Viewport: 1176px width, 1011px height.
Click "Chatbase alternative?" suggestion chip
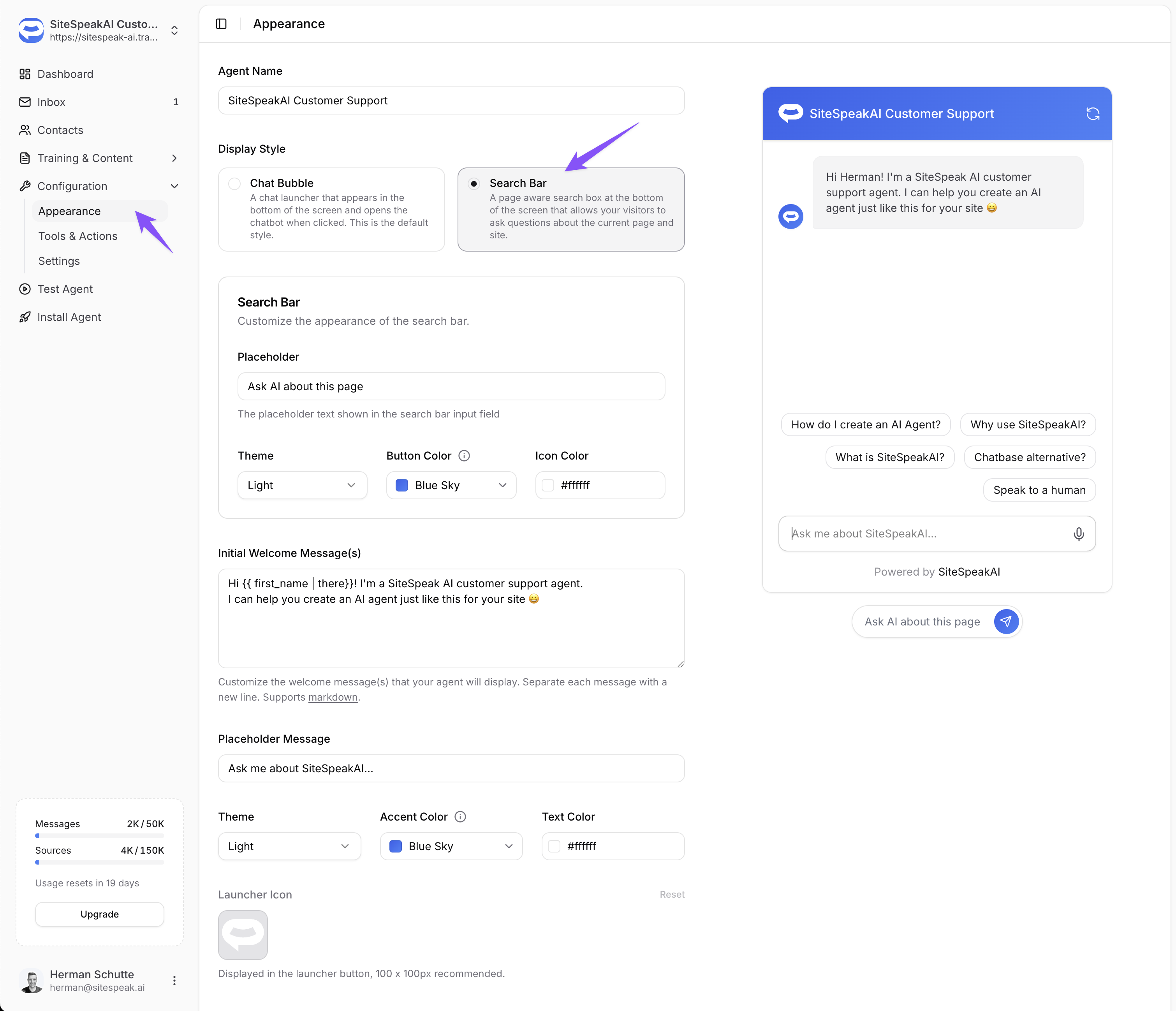[x=1030, y=458]
